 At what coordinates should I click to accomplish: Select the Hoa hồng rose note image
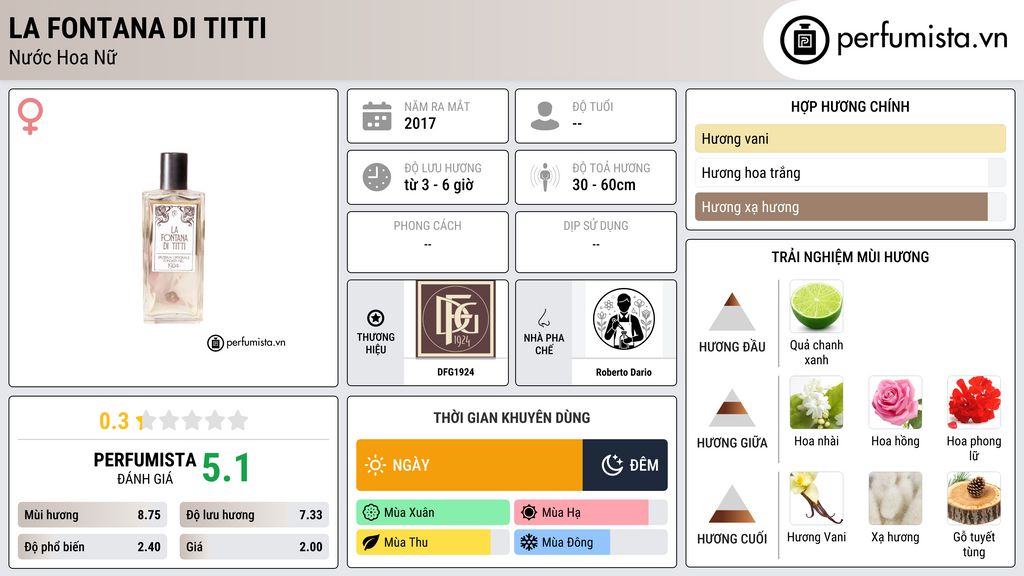pyautogui.click(x=895, y=402)
